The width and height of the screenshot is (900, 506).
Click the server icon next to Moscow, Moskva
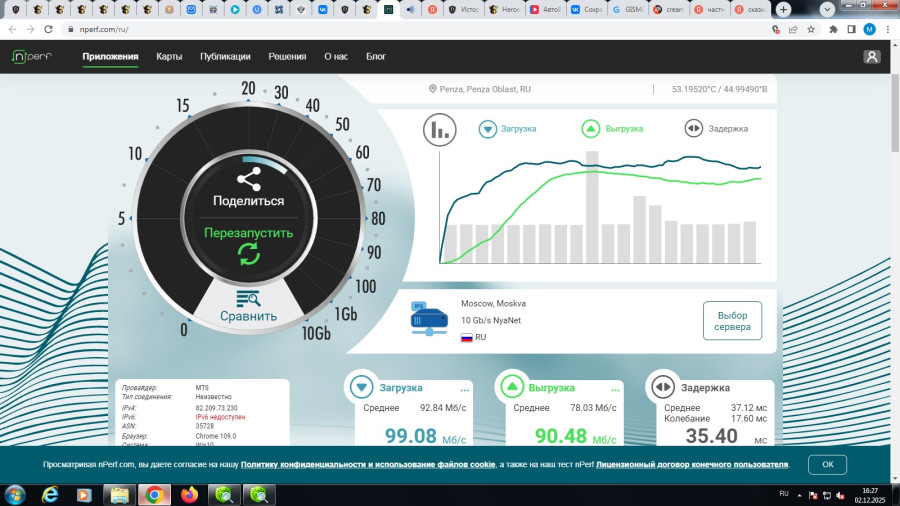[x=429, y=320]
